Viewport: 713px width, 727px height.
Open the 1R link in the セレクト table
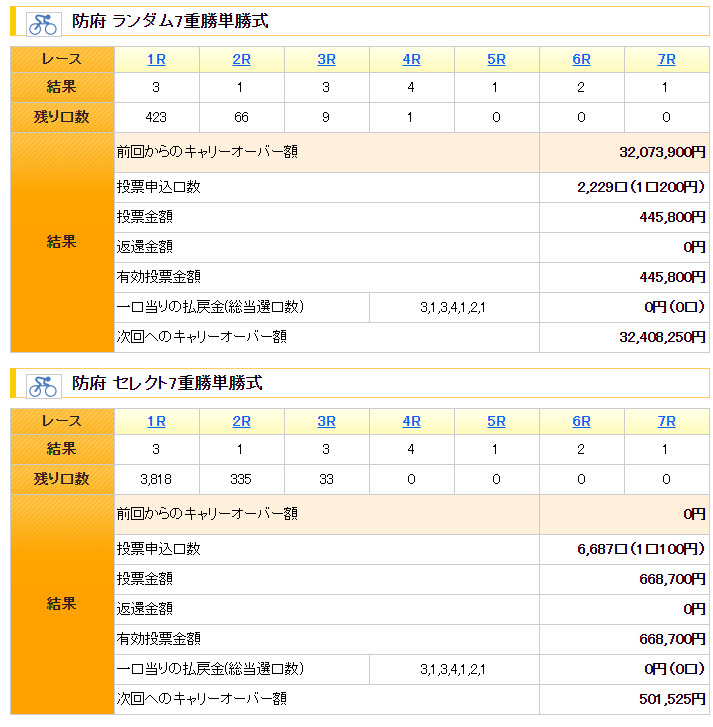click(x=156, y=421)
